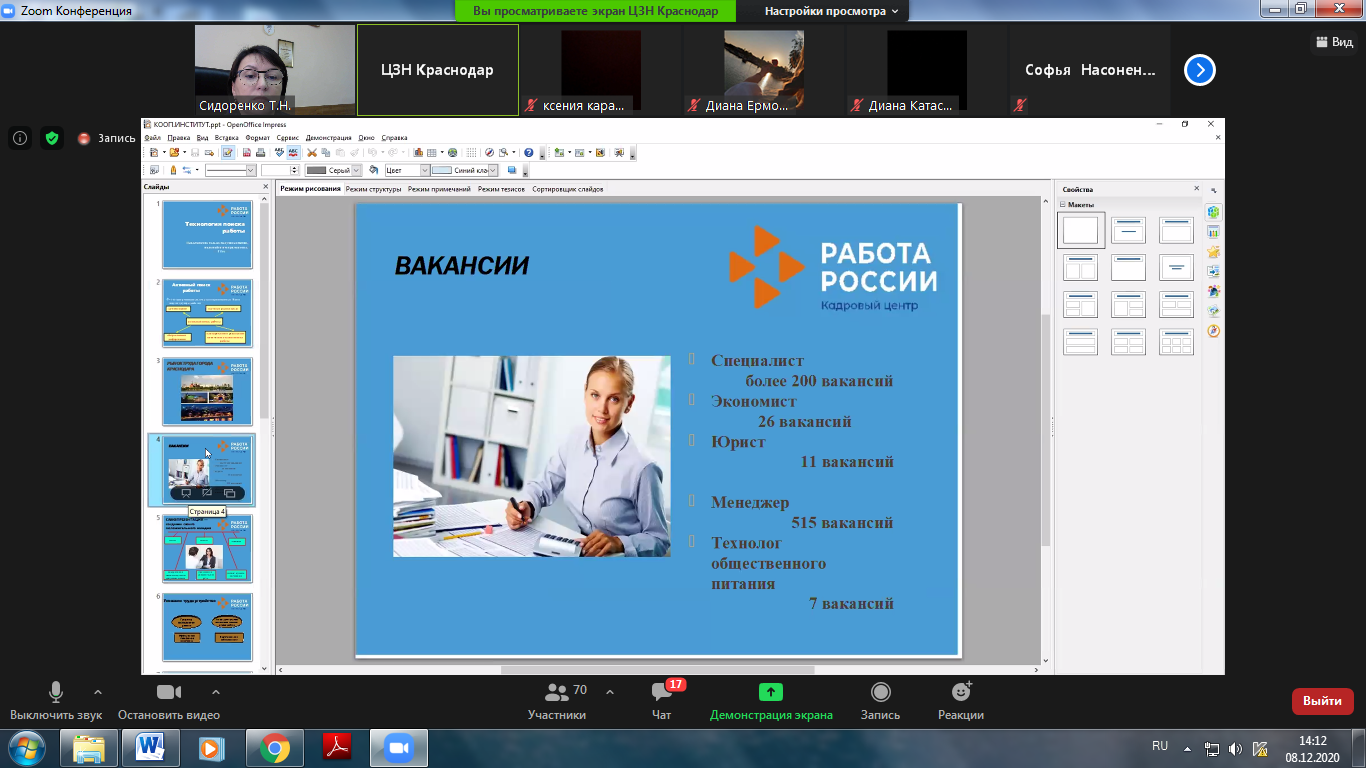This screenshot has height=768, width=1366.
Task: Select the centered text layout
Action: pyautogui.click(x=1176, y=267)
